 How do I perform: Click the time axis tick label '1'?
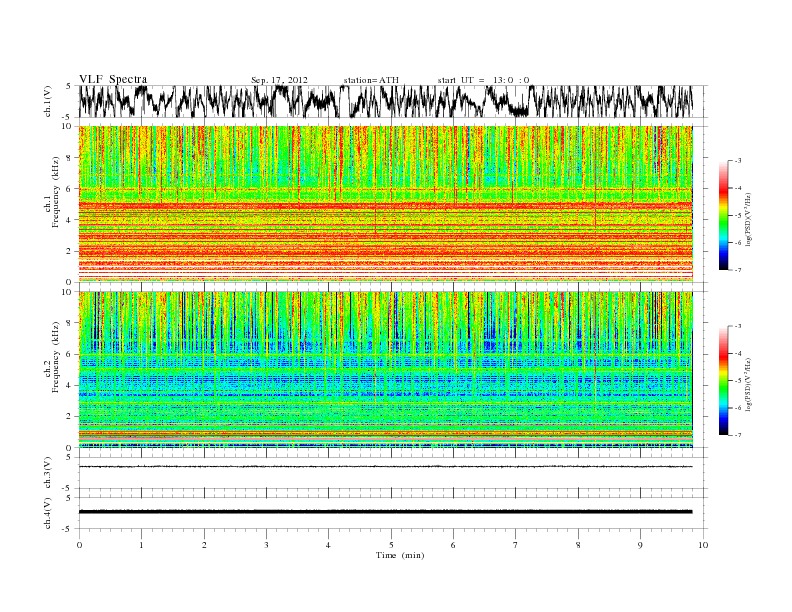click(141, 545)
